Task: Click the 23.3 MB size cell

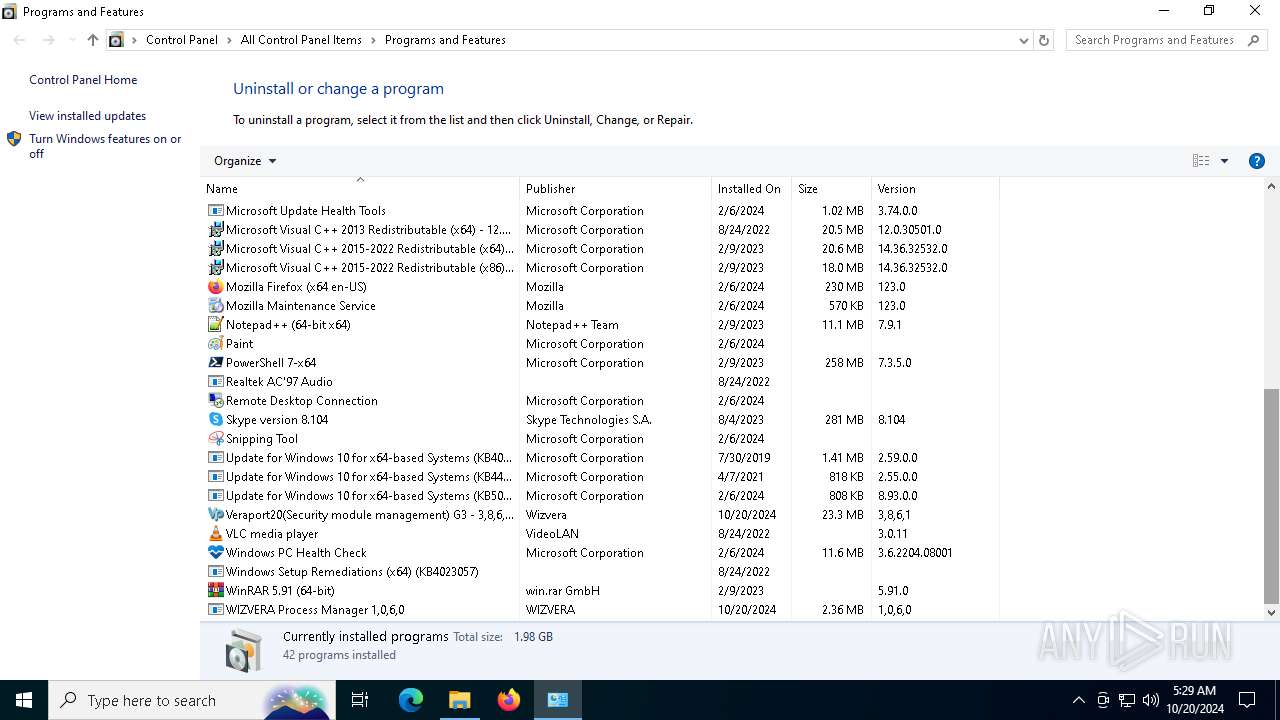Action: point(843,515)
